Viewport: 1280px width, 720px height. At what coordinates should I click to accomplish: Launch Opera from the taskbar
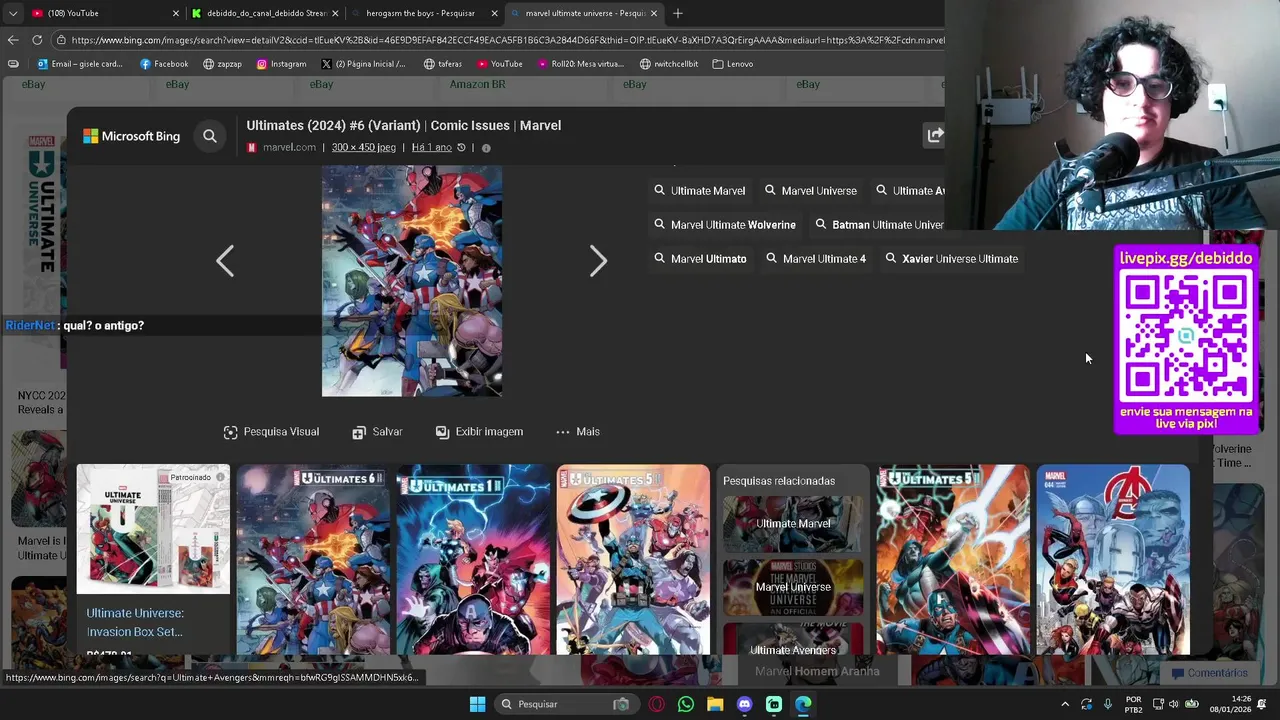point(657,704)
